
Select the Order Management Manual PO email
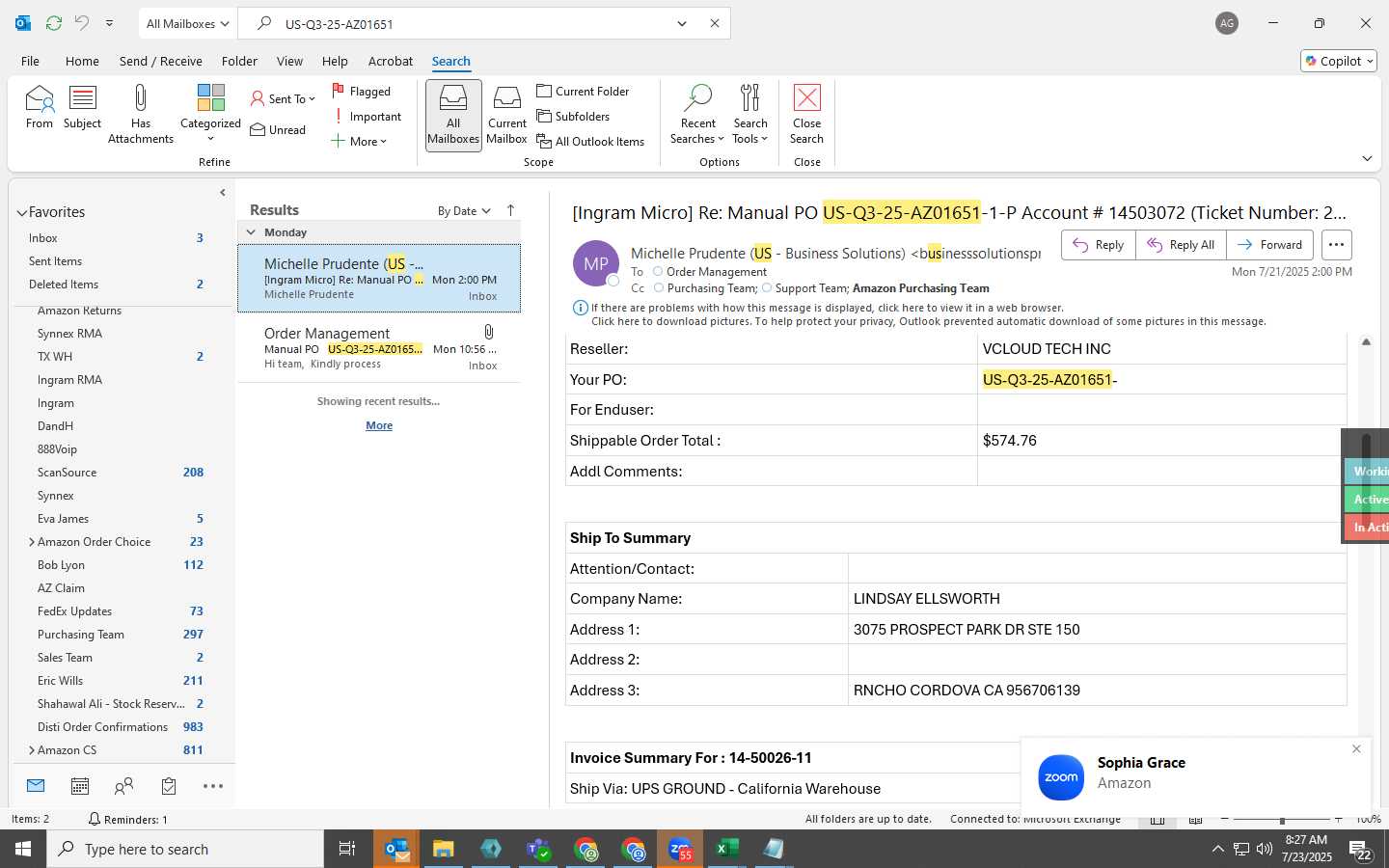(x=379, y=347)
